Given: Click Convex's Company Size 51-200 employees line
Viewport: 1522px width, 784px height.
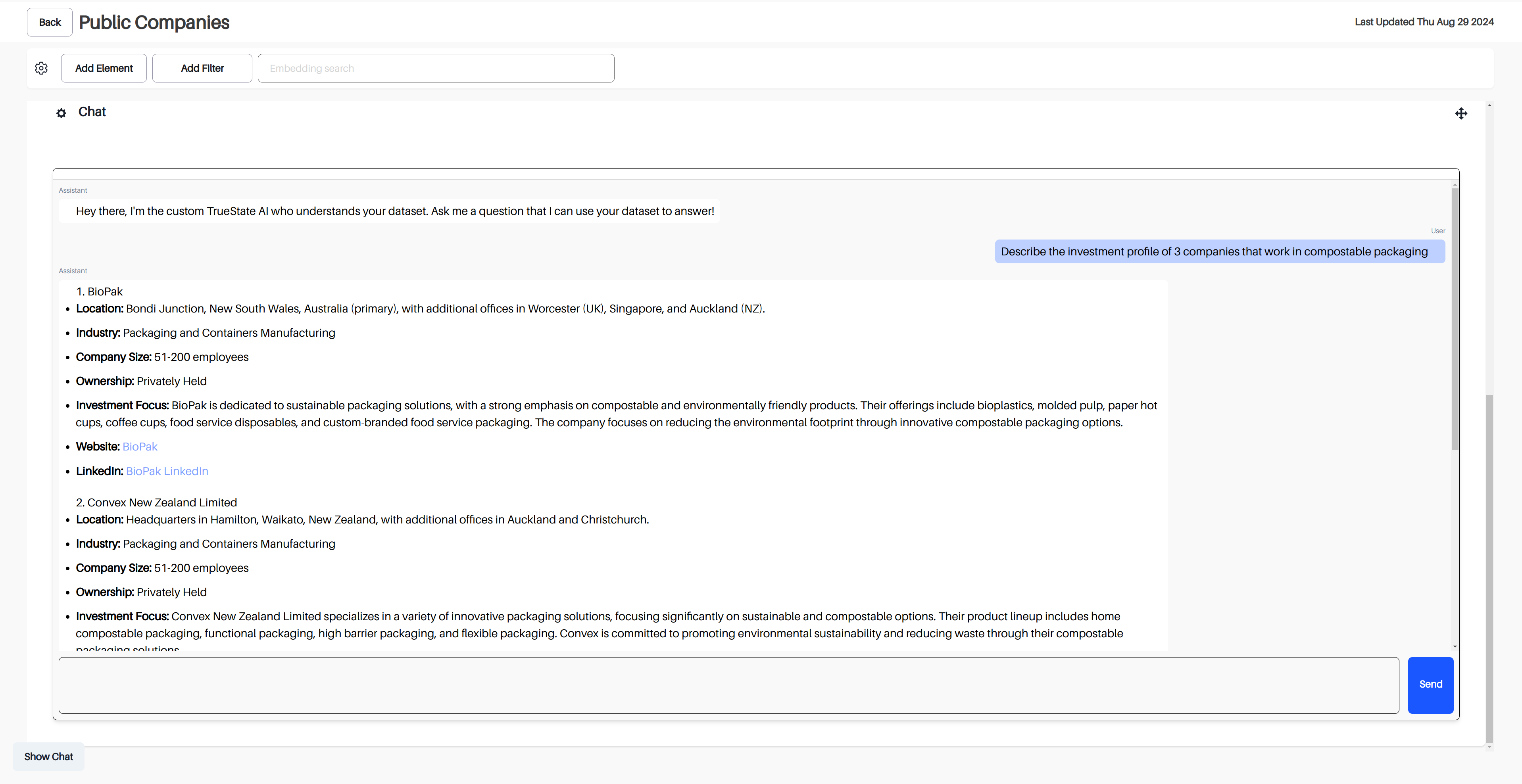Looking at the screenshot, I should [163, 568].
